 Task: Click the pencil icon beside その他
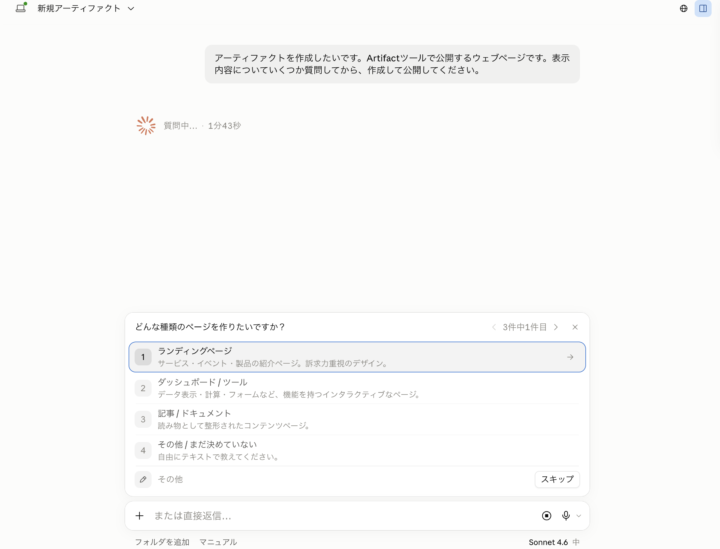(x=143, y=479)
